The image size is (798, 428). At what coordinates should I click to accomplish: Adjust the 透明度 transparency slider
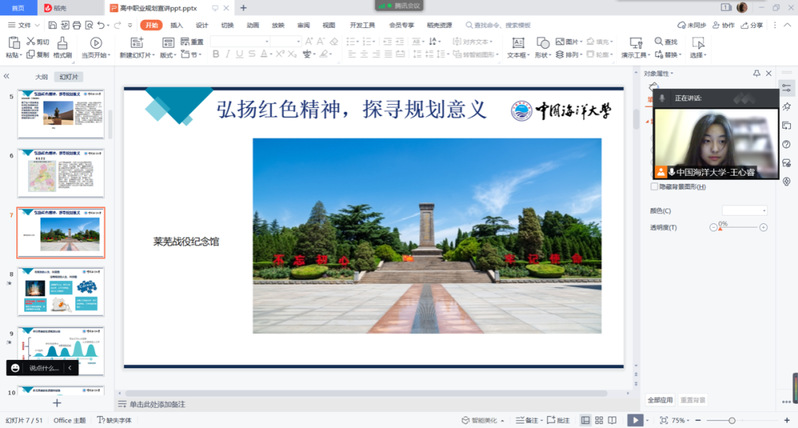[738, 228]
